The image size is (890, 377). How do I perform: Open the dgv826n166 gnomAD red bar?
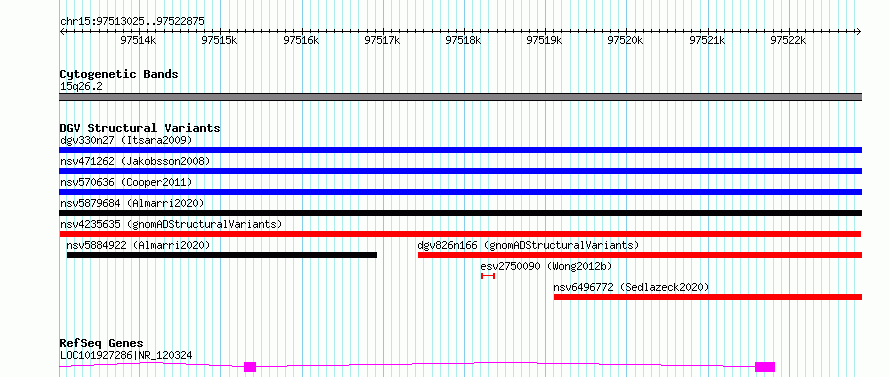640,255
